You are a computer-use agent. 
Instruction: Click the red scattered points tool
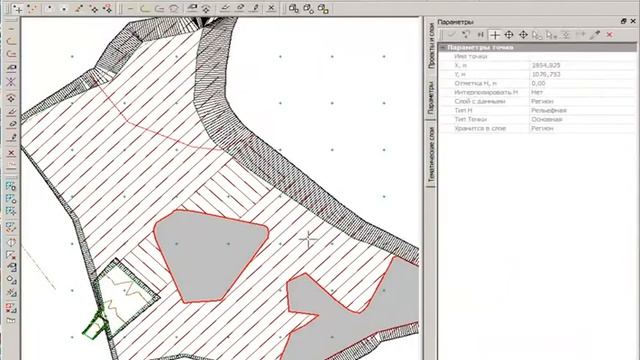pos(31,9)
